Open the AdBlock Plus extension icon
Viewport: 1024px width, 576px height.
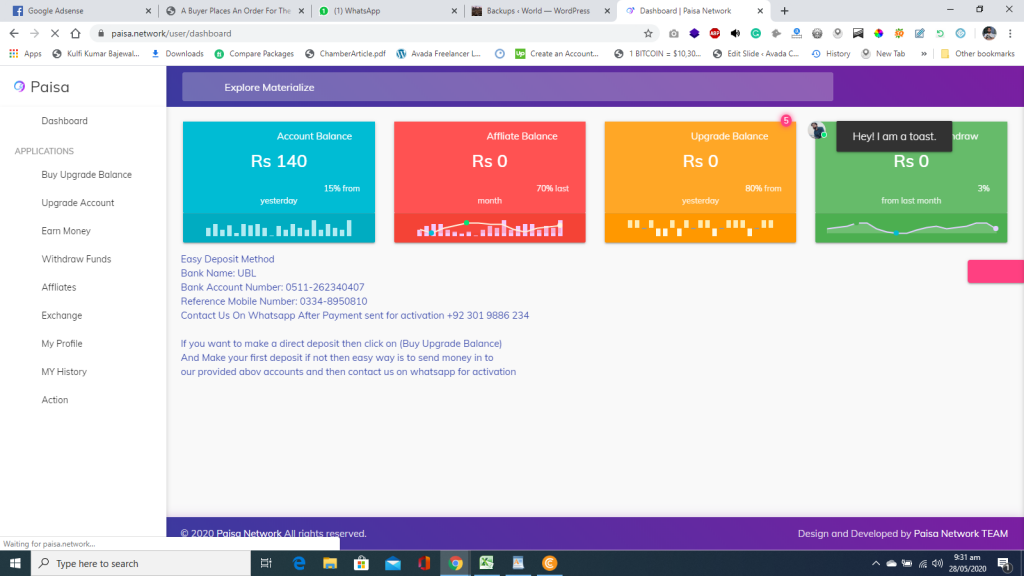tap(715, 33)
